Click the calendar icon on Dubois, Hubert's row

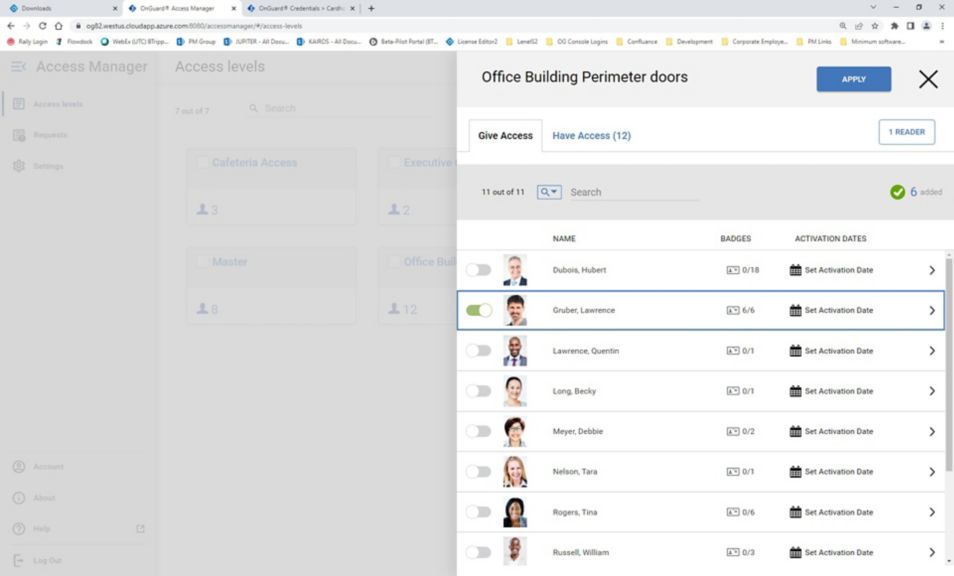[x=793, y=270]
